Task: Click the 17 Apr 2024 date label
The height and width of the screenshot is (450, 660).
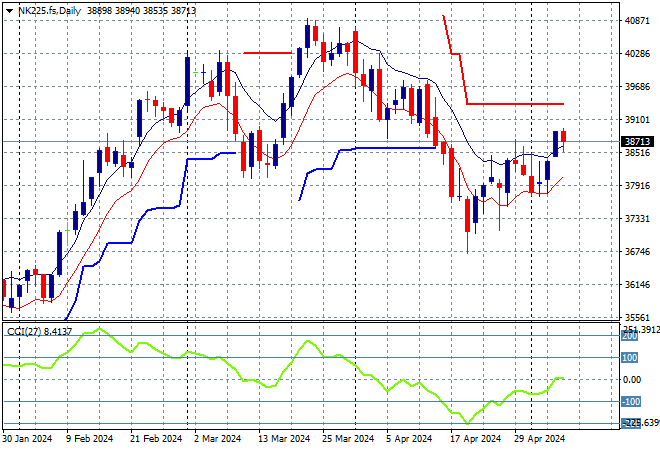Action: [476, 439]
